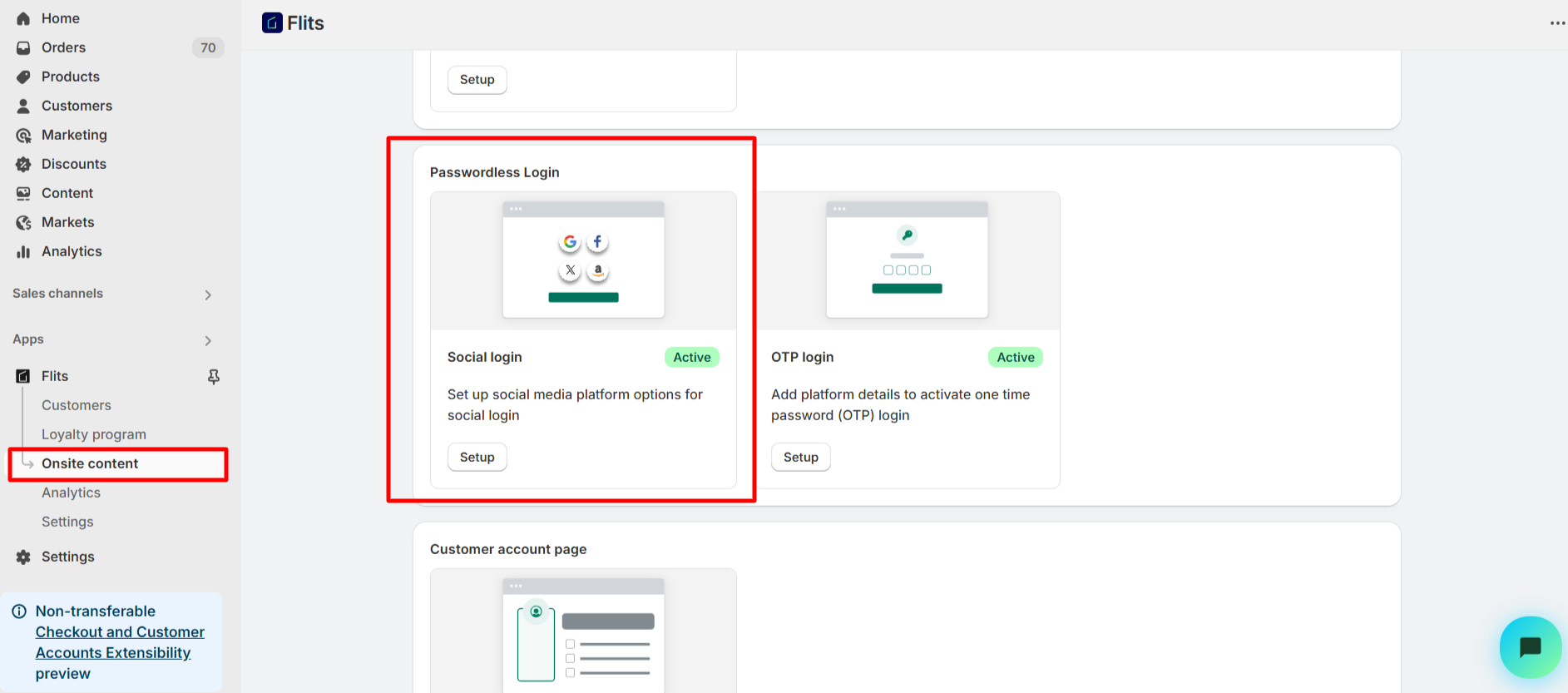This screenshot has width=1568, height=693.
Task: Open Loyalty program sub-item
Action: point(94,434)
